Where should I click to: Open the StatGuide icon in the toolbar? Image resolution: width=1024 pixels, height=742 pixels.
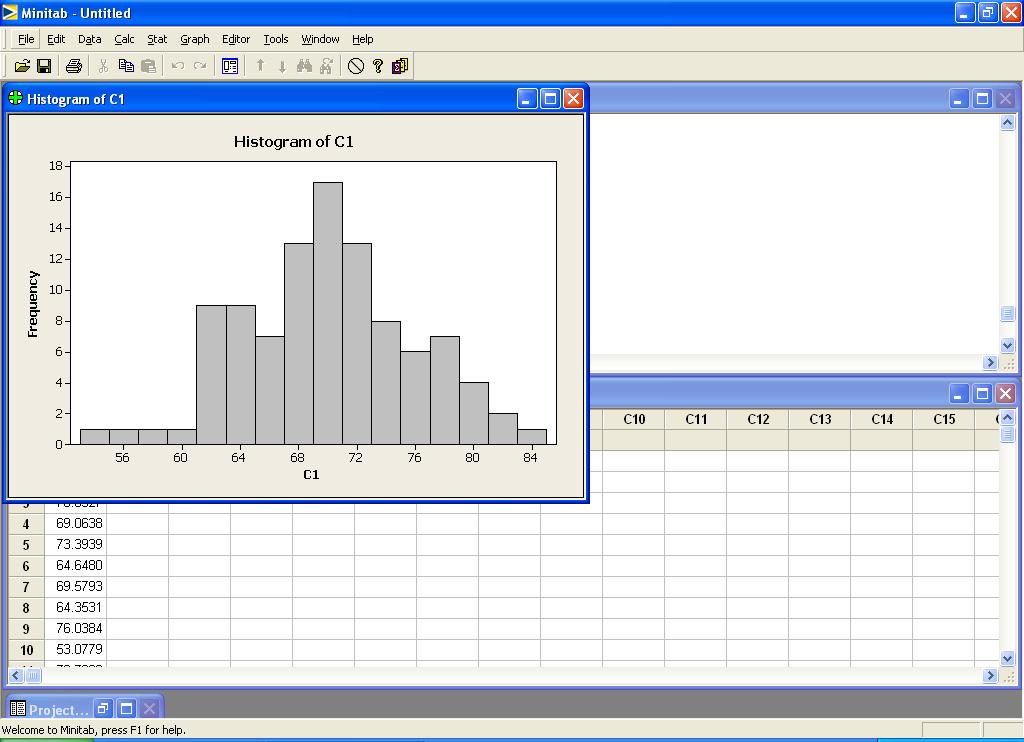[400, 66]
